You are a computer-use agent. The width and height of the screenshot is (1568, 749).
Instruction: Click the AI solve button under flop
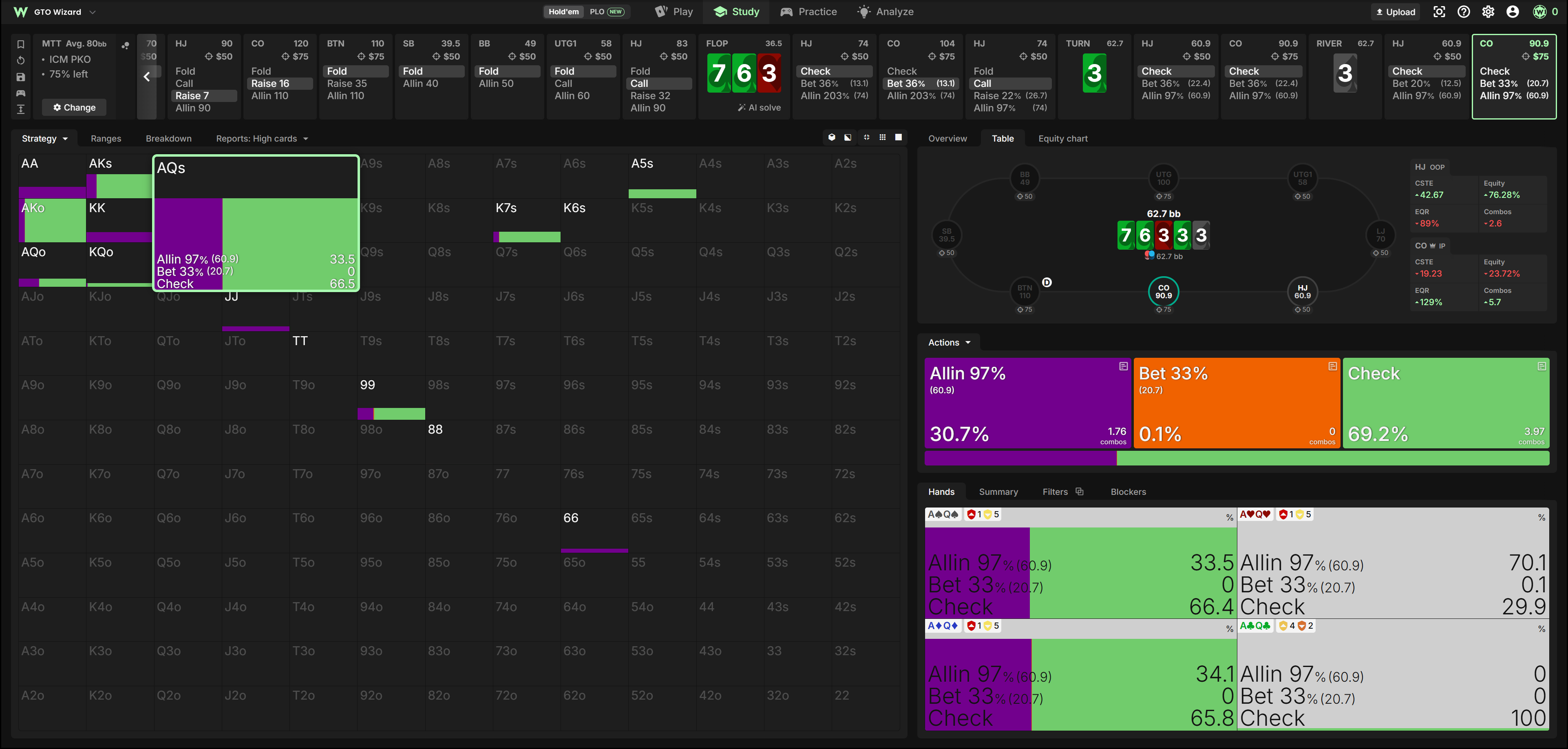click(x=759, y=107)
